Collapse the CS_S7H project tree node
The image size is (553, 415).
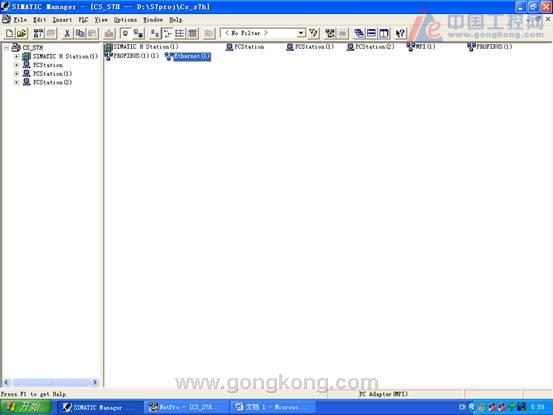point(6,47)
